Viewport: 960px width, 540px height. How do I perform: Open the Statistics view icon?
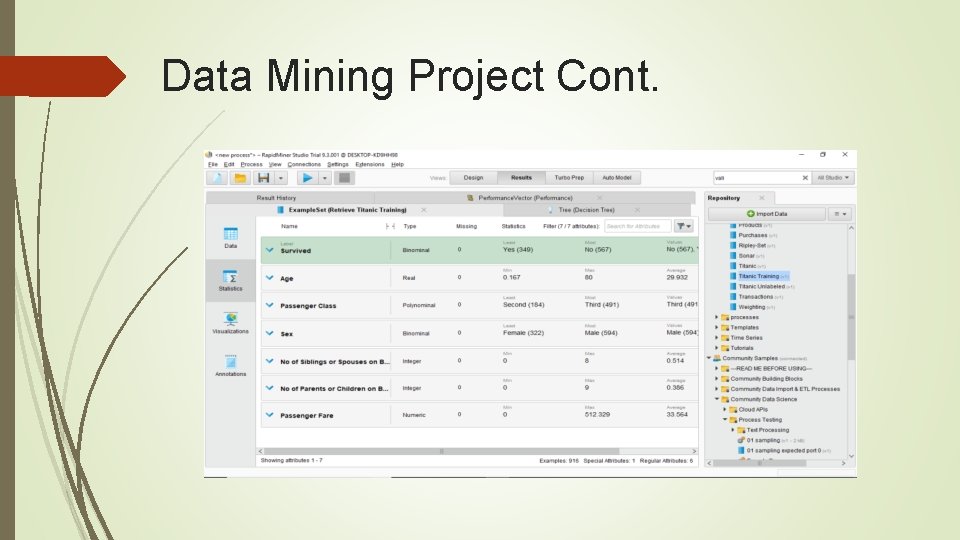[x=231, y=280]
